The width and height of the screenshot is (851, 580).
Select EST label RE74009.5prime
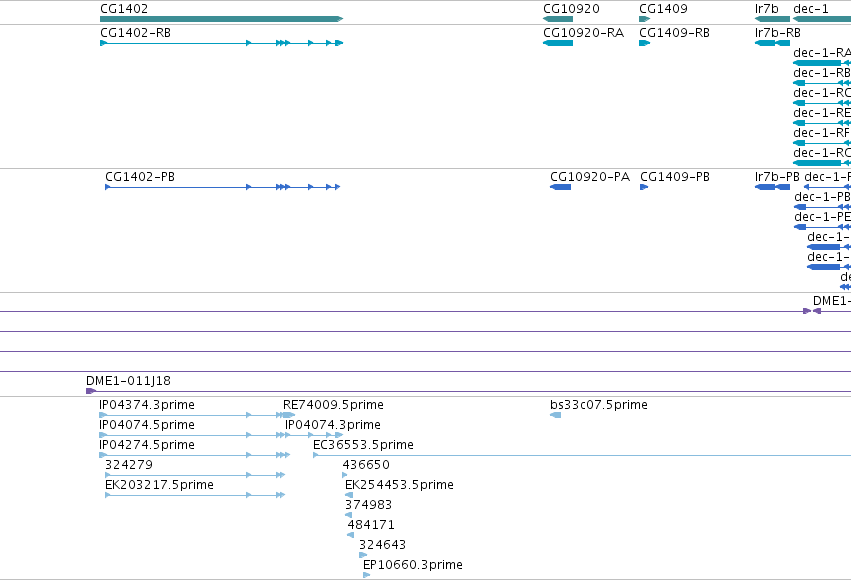point(333,405)
